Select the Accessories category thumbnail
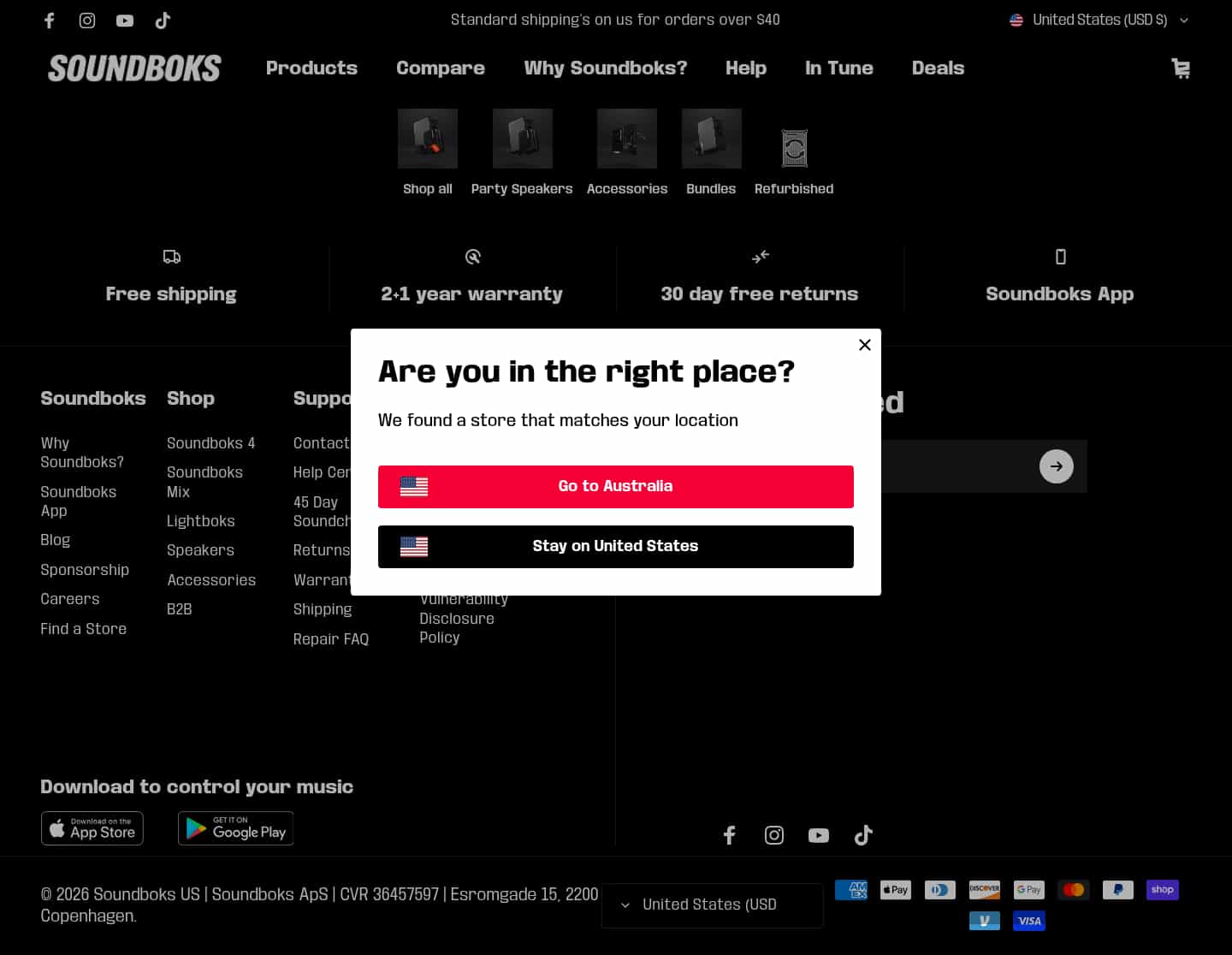The height and width of the screenshot is (955, 1232). click(x=627, y=139)
